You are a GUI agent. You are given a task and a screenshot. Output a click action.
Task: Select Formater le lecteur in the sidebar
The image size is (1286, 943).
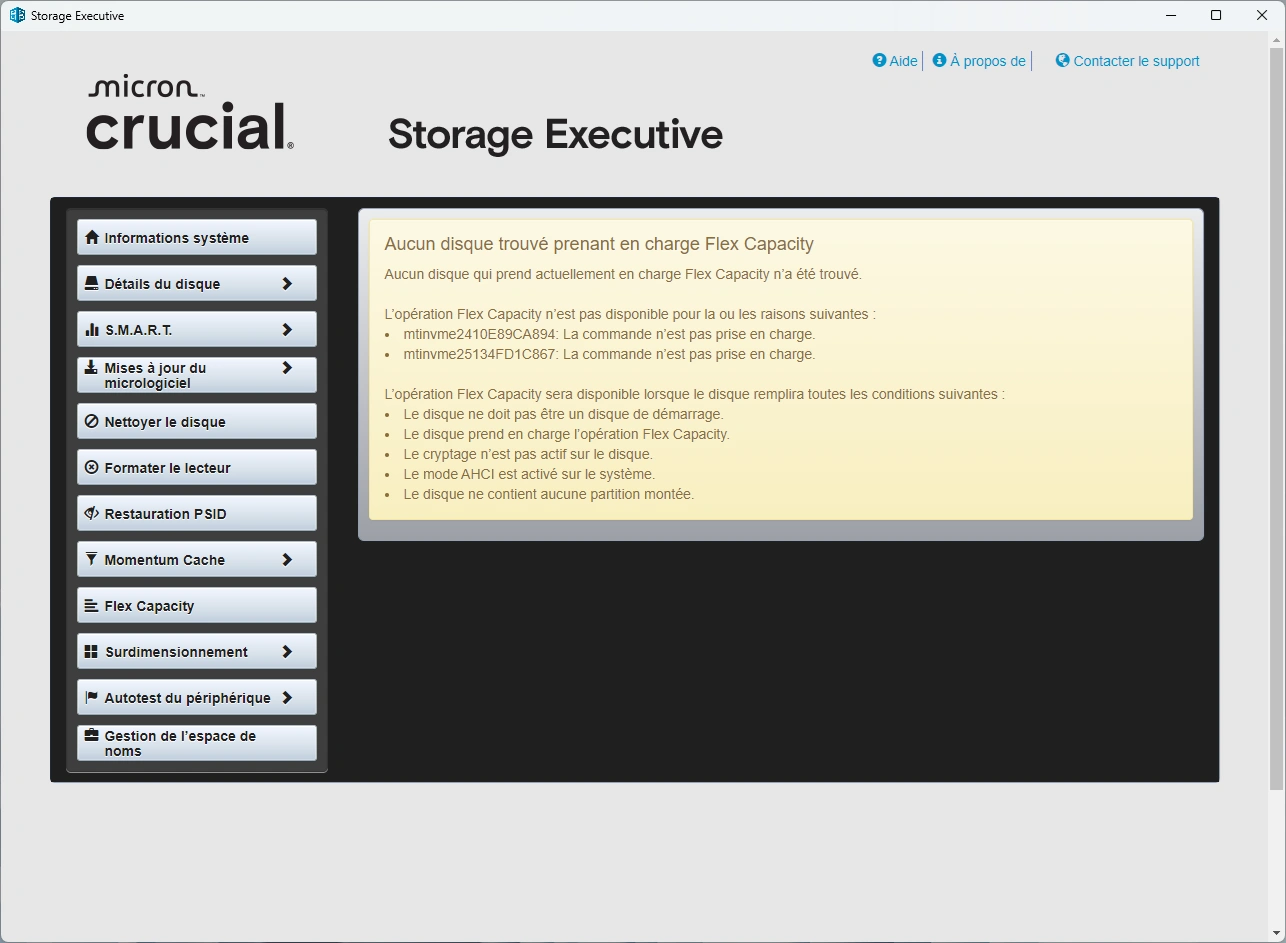point(197,467)
